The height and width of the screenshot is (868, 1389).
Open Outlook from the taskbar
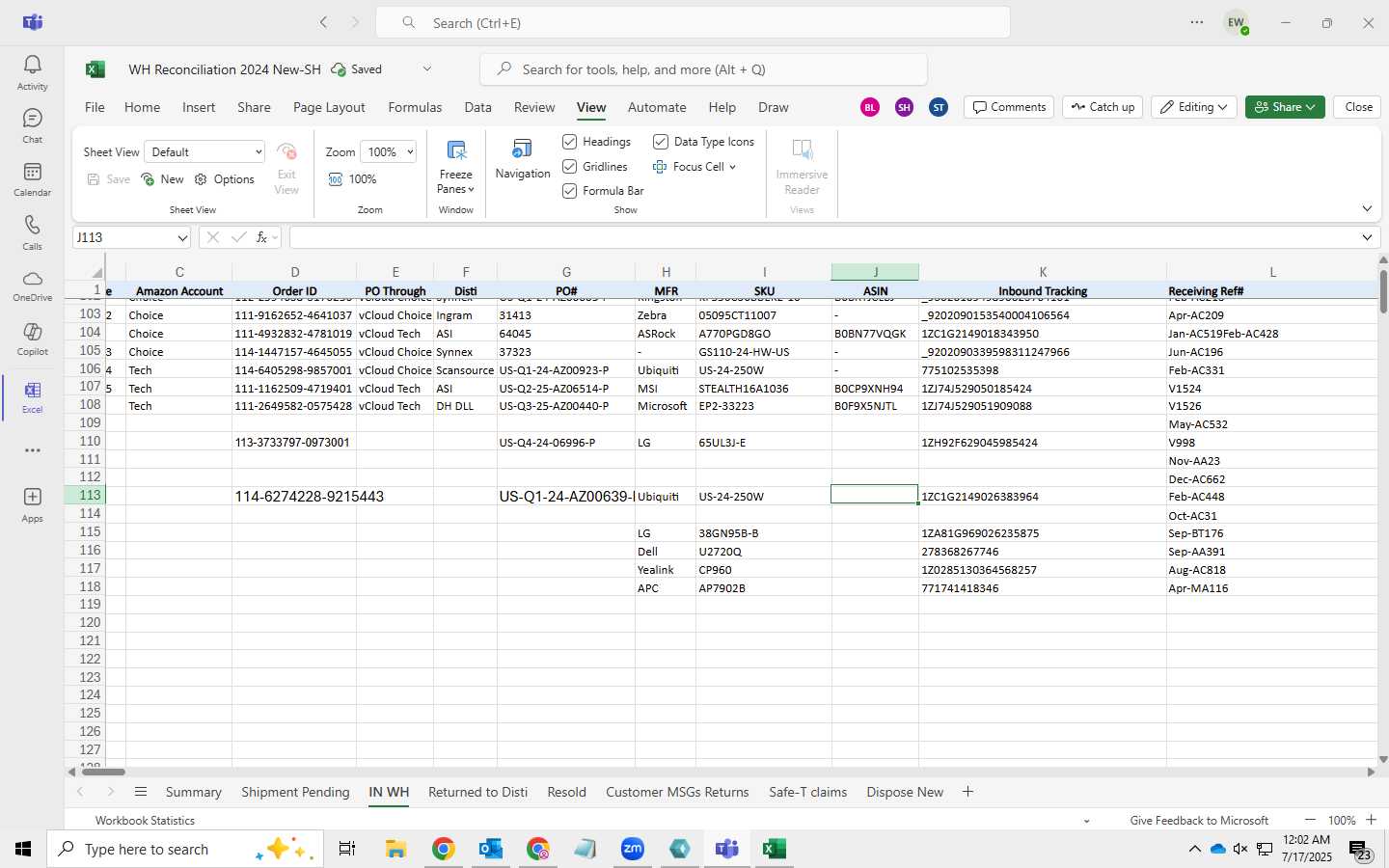[x=491, y=849]
